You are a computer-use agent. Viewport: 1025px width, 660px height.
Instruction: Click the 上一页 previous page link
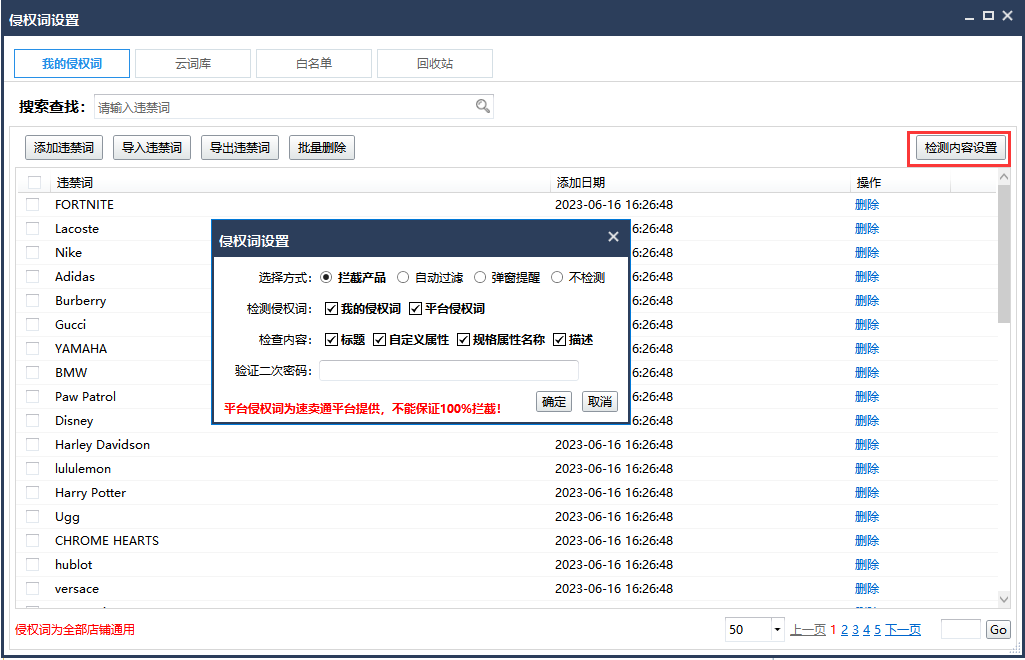pos(808,630)
